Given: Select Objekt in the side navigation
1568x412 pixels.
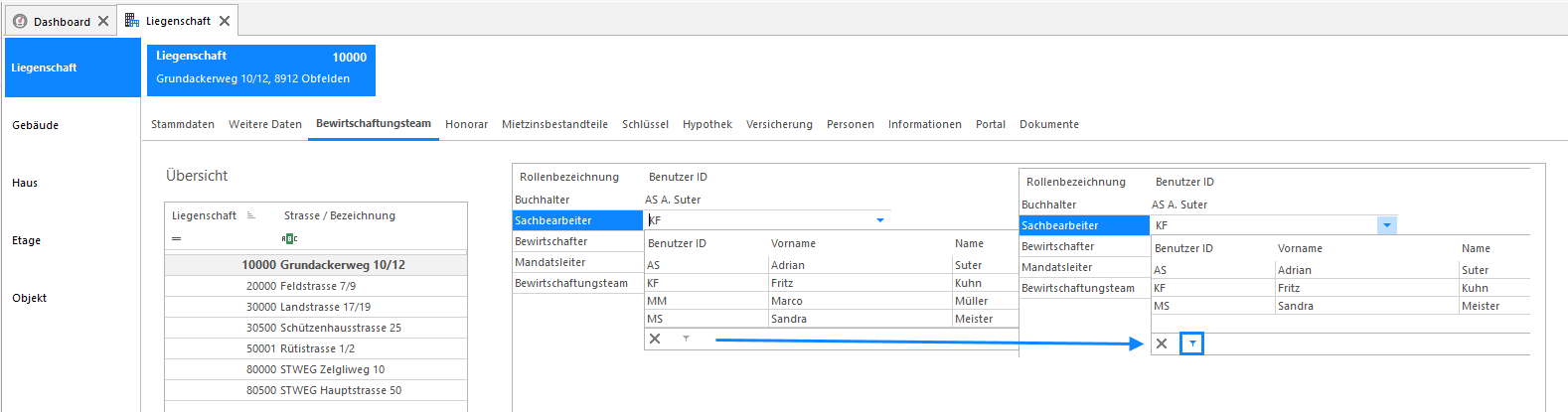Looking at the screenshot, I should coord(73,298).
